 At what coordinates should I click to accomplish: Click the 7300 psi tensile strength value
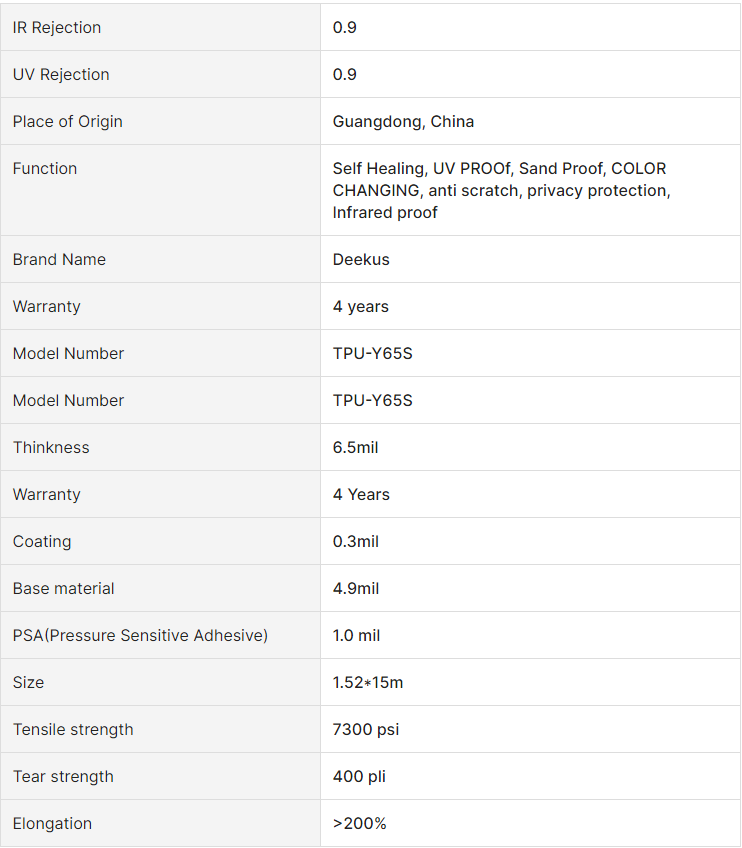coord(366,730)
